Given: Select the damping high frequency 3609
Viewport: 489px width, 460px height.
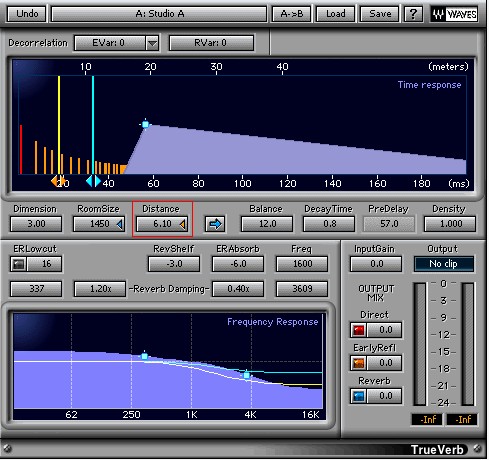Looking at the screenshot, I should point(302,289).
